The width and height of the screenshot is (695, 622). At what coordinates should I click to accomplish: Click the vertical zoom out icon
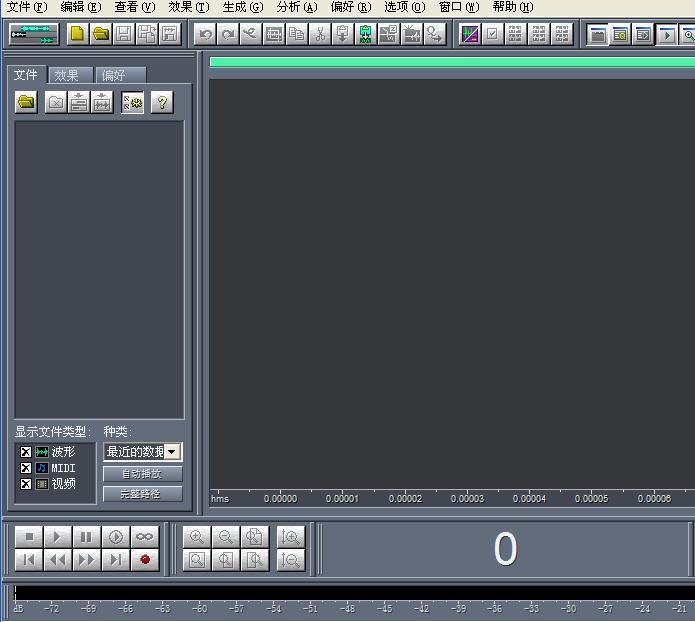291,560
